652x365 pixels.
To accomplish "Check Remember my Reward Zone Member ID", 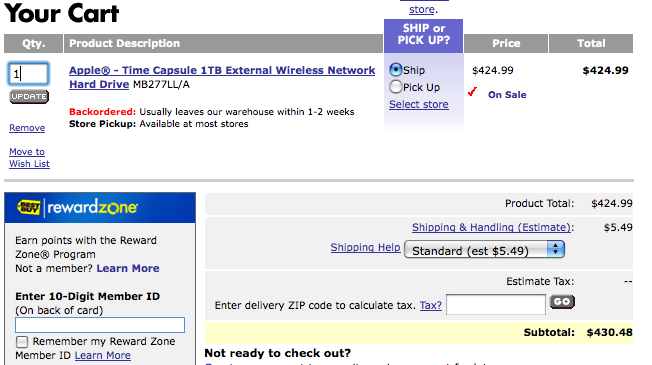I will [22, 342].
